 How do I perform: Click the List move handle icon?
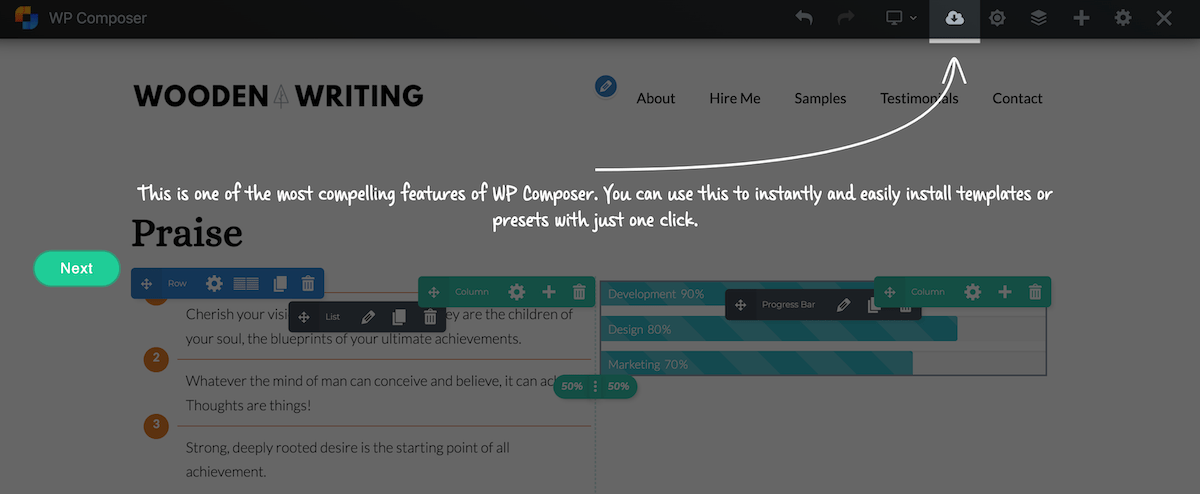(303, 317)
